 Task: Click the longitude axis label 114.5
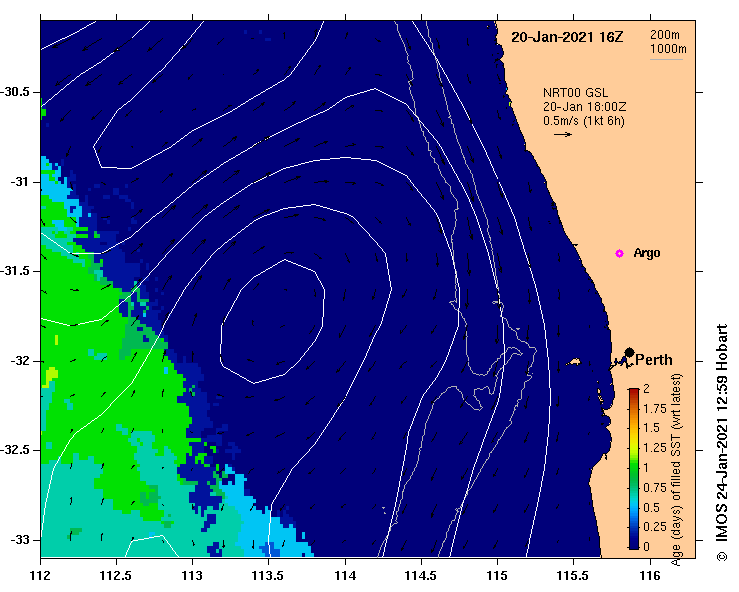(421, 576)
